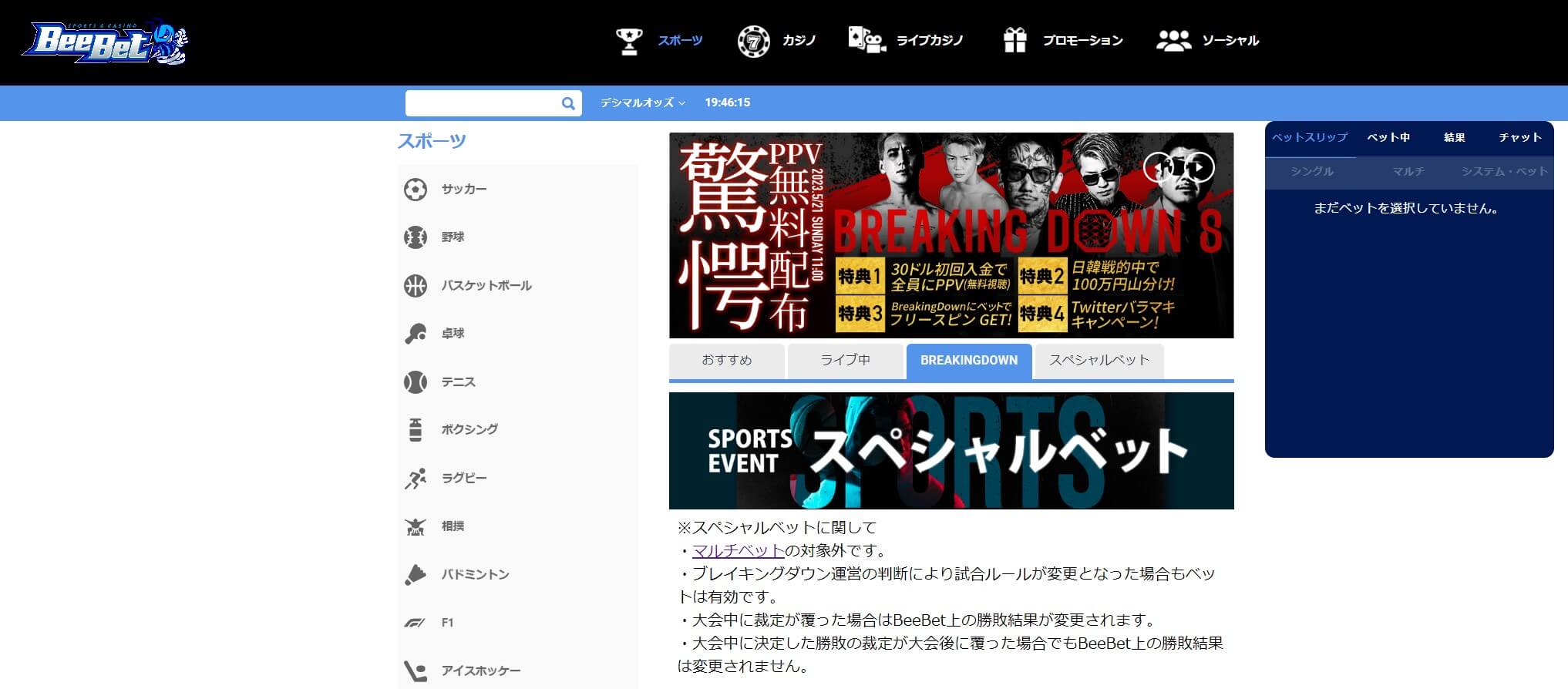Viewport: 1568px width, 689px height.
Task: Click the promotion gift box icon
Action: pyautogui.click(x=1015, y=40)
